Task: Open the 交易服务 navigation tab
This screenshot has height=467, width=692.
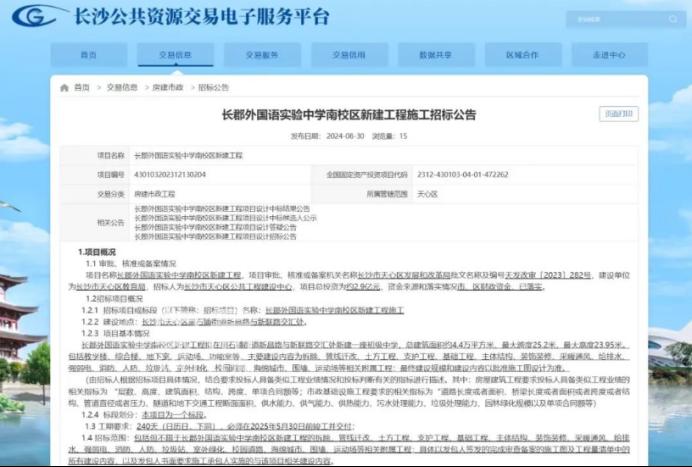Action: tap(262, 55)
